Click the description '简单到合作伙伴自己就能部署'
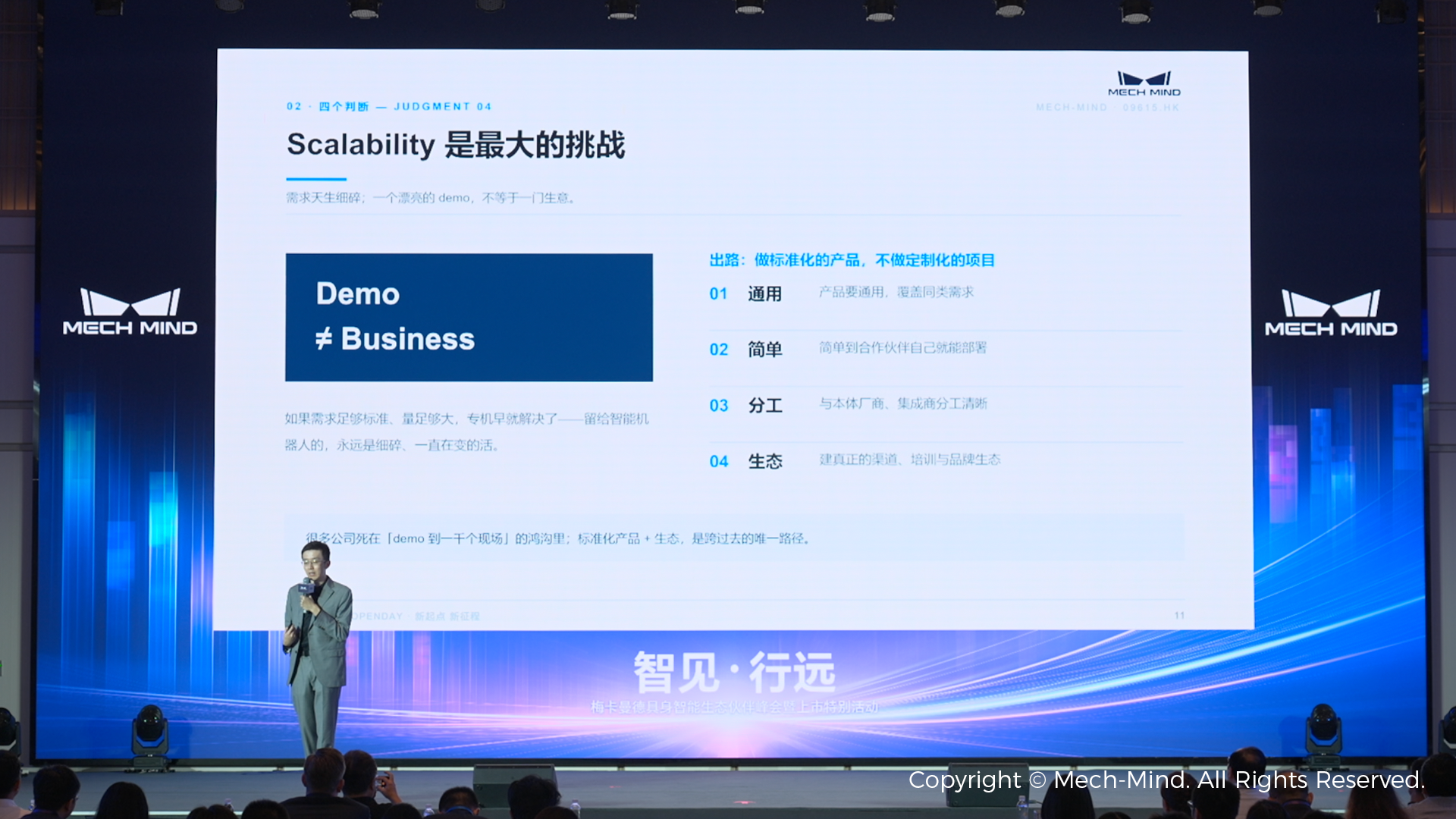Viewport: 1456px width, 819px height. point(902,347)
